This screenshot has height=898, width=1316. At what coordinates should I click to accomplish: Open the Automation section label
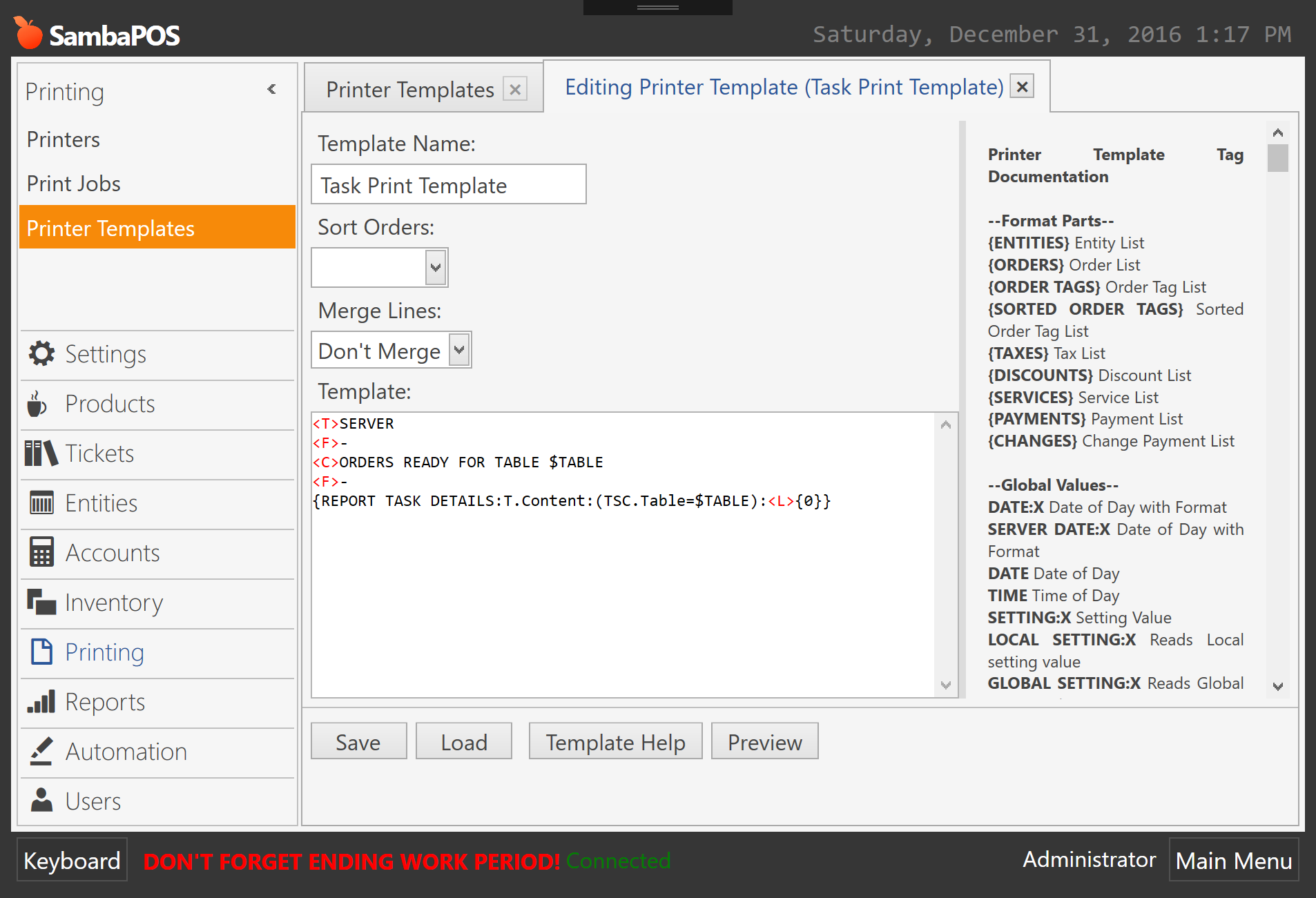pos(126,752)
